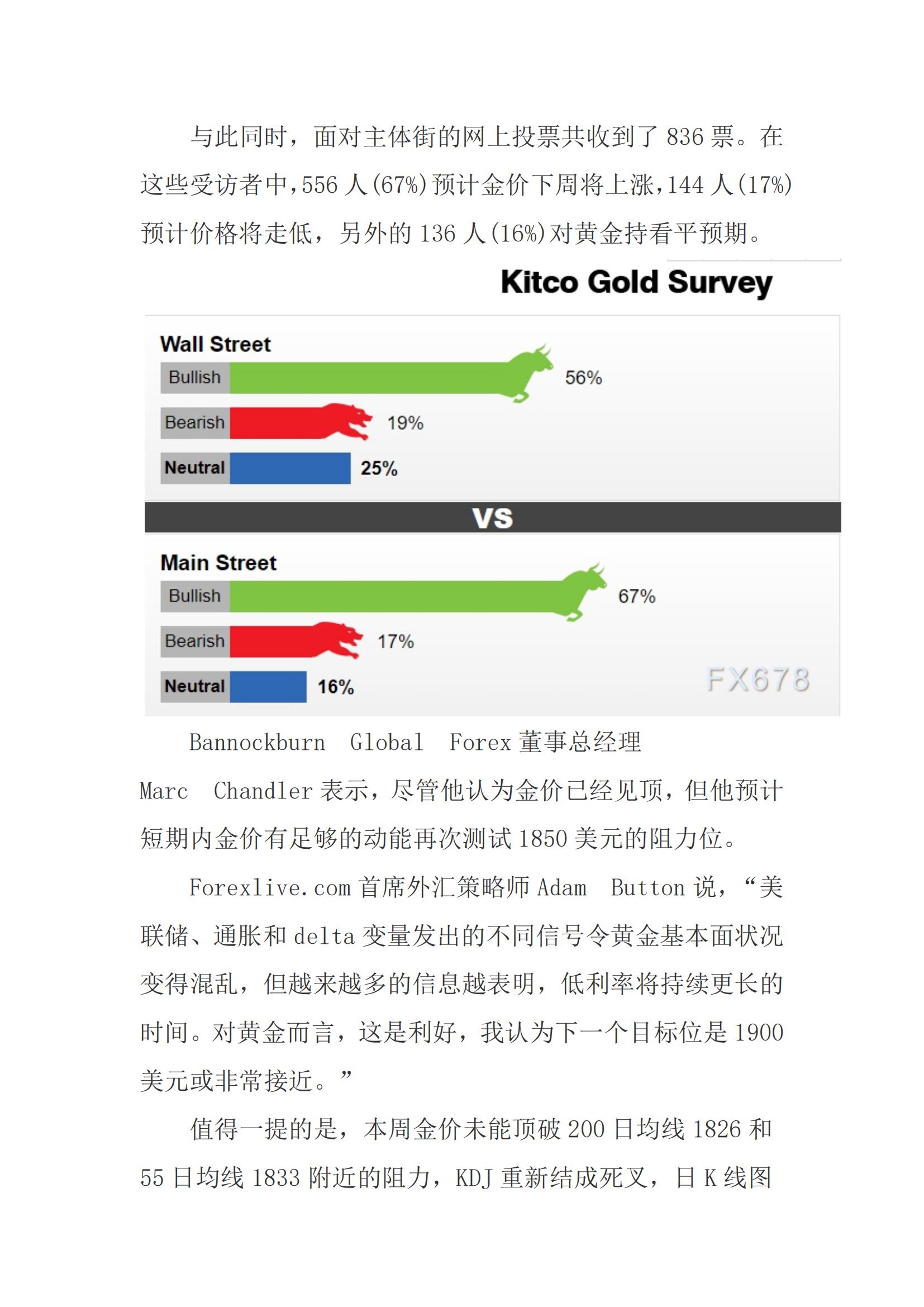Click the Kitco Gold Survey title
This screenshot has height=1307, width=924.
(636, 282)
